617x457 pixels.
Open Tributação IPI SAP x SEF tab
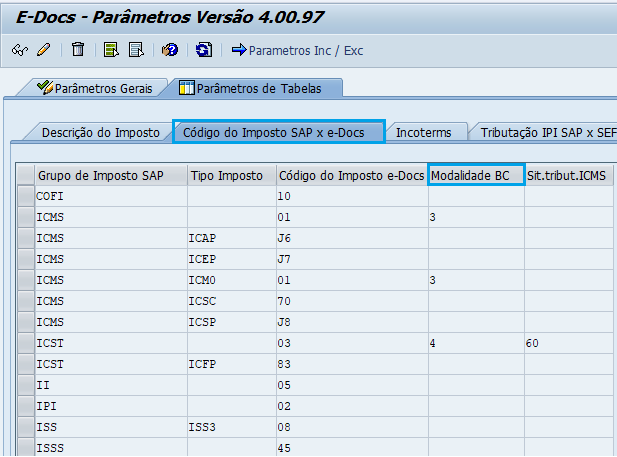tap(548, 133)
